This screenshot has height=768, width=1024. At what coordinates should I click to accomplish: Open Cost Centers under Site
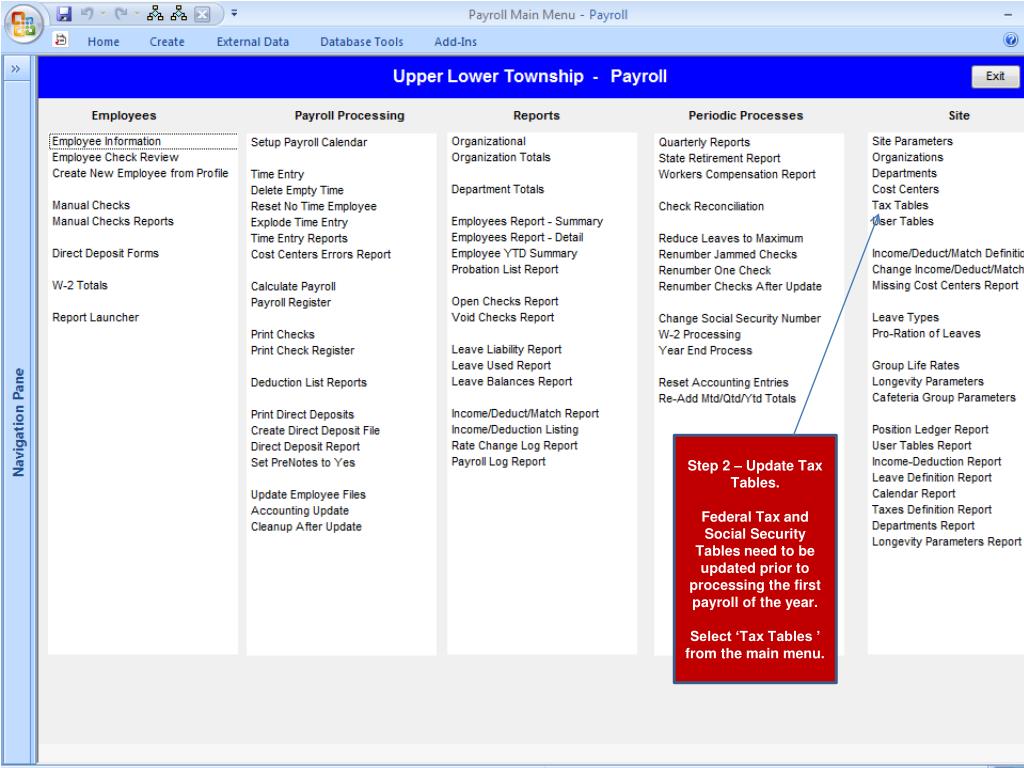click(x=905, y=189)
